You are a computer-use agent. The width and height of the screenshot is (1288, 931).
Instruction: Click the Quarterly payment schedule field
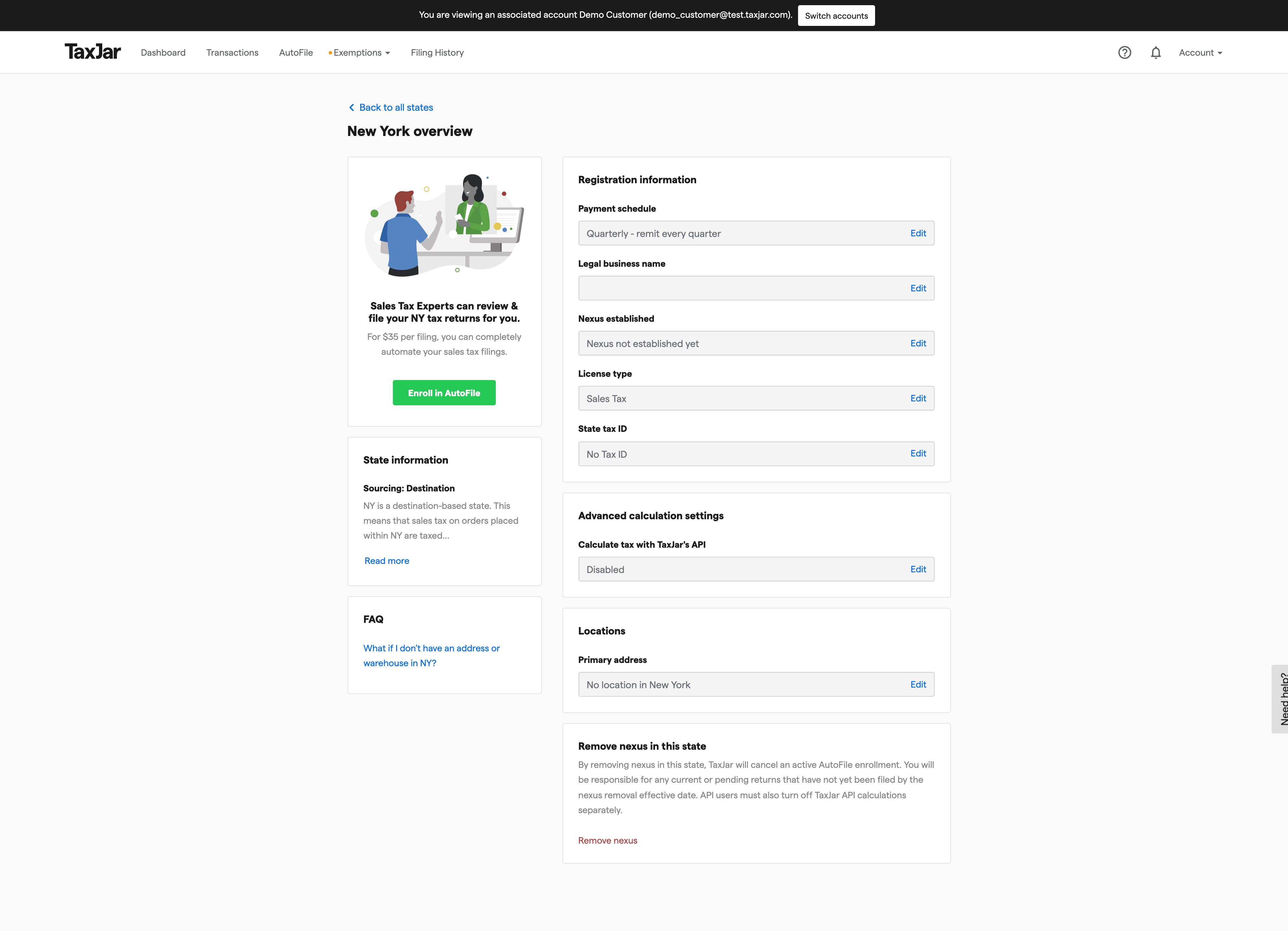[x=756, y=233]
